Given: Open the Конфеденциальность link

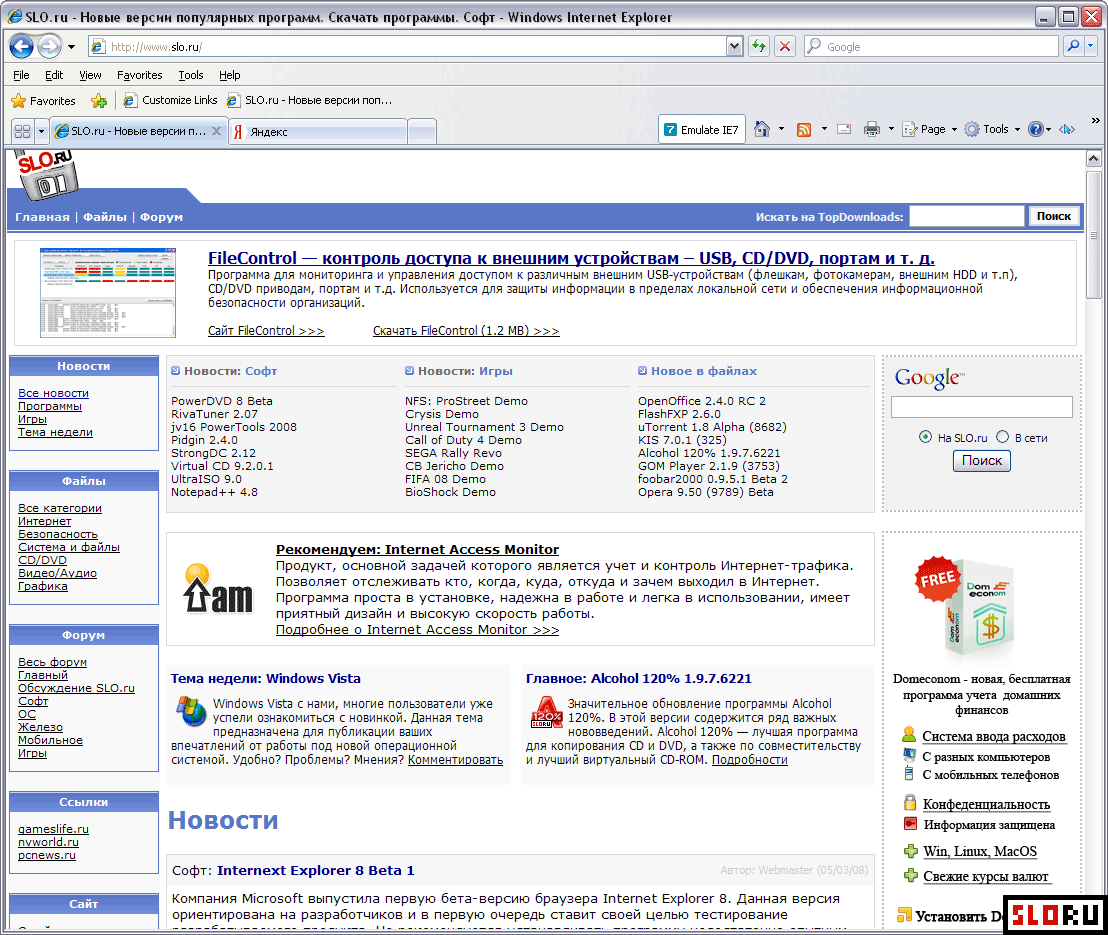Looking at the screenshot, I should tap(986, 804).
